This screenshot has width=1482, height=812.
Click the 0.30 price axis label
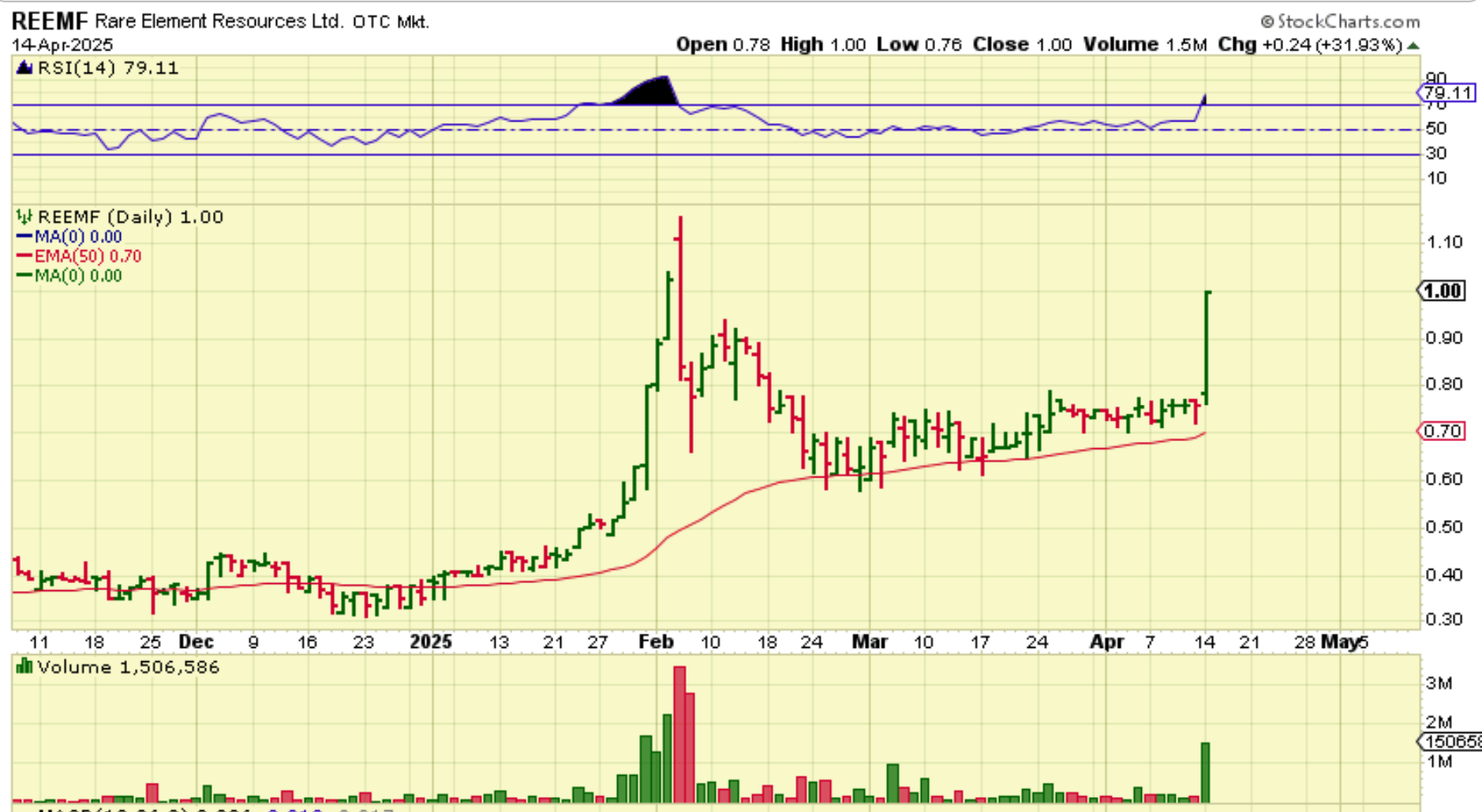pyautogui.click(x=1444, y=619)
